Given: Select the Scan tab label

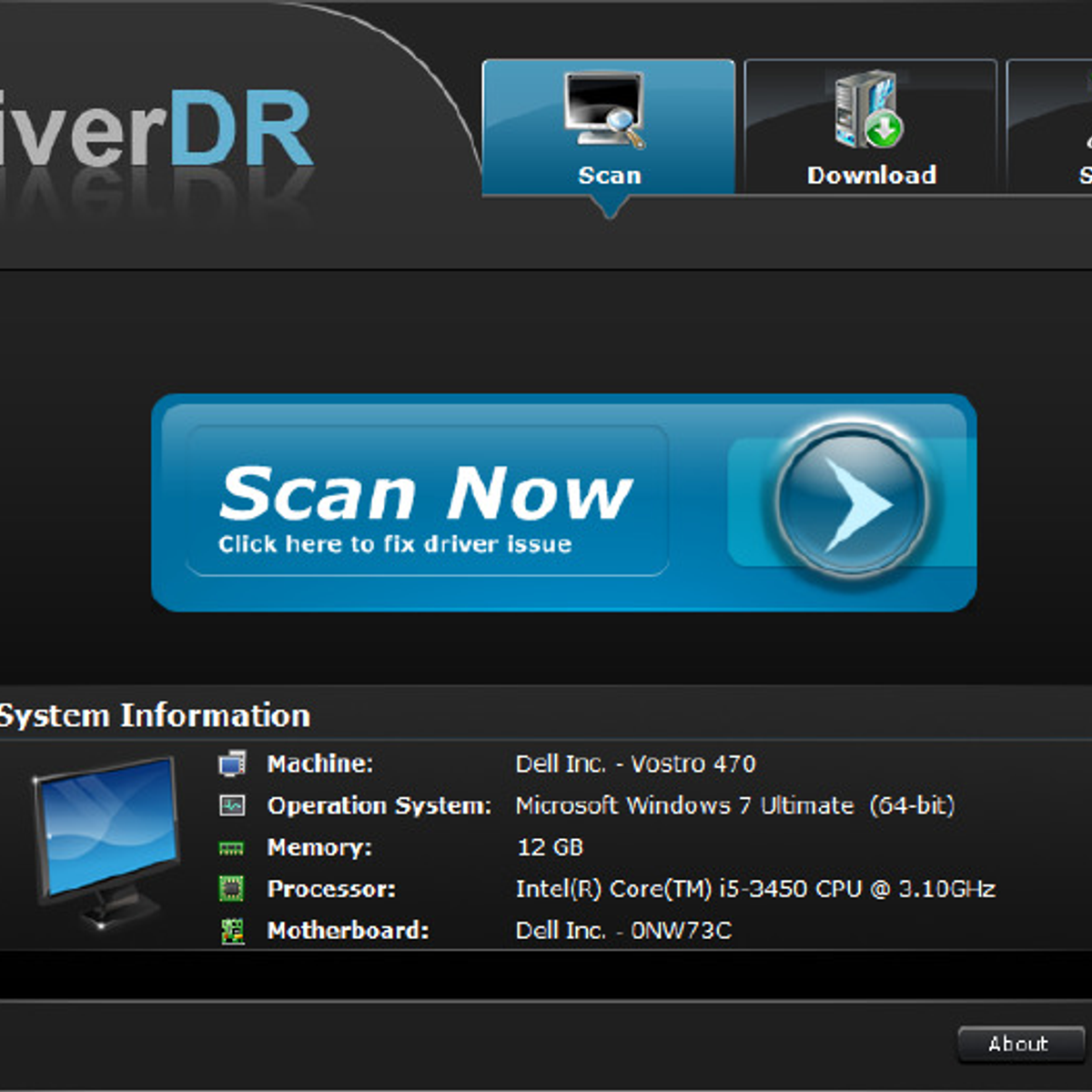Looking at the screenshot, I should pos(609,176).
